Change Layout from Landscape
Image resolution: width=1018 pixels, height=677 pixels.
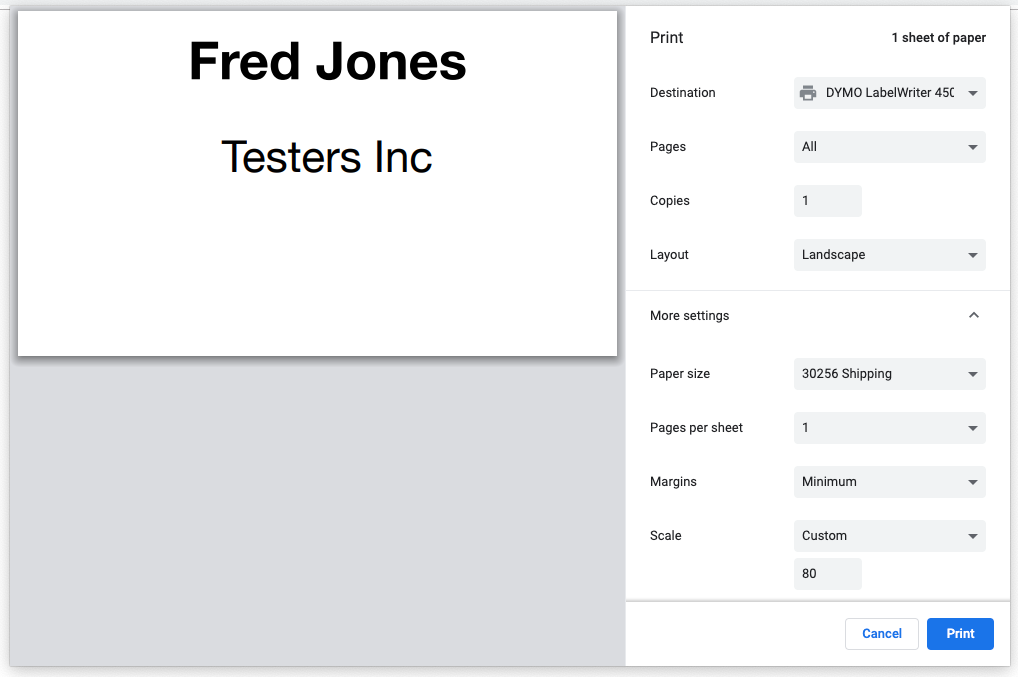tap(889, 254)
